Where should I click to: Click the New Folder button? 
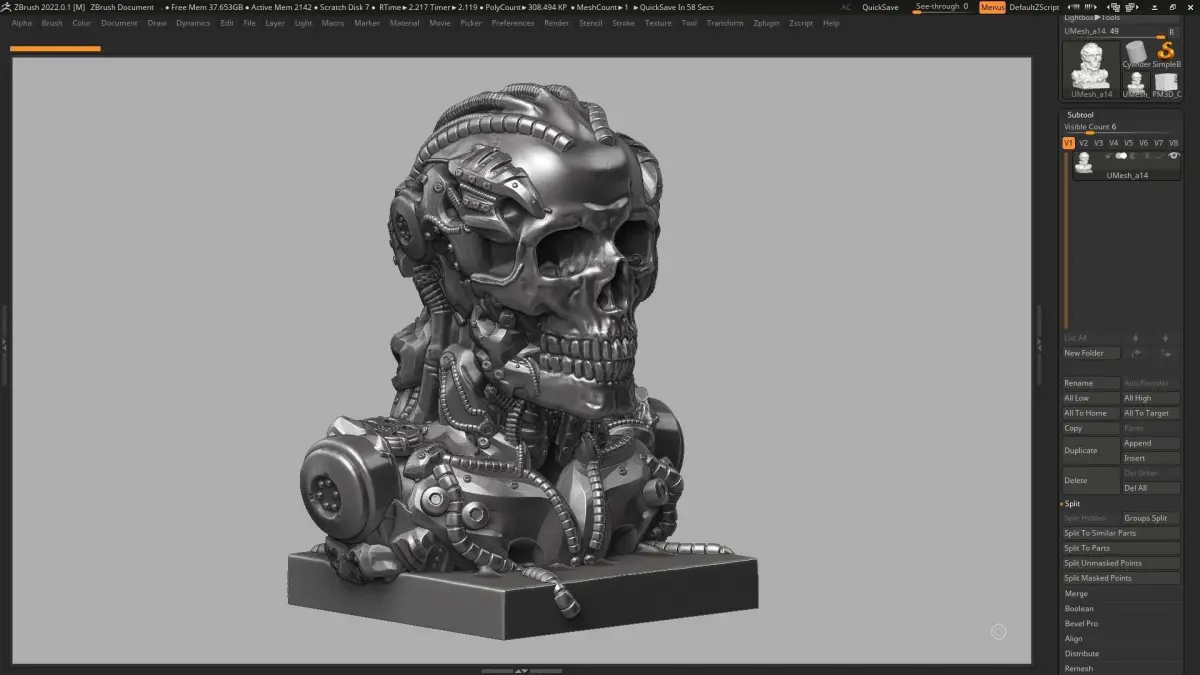coord(1091,353)
